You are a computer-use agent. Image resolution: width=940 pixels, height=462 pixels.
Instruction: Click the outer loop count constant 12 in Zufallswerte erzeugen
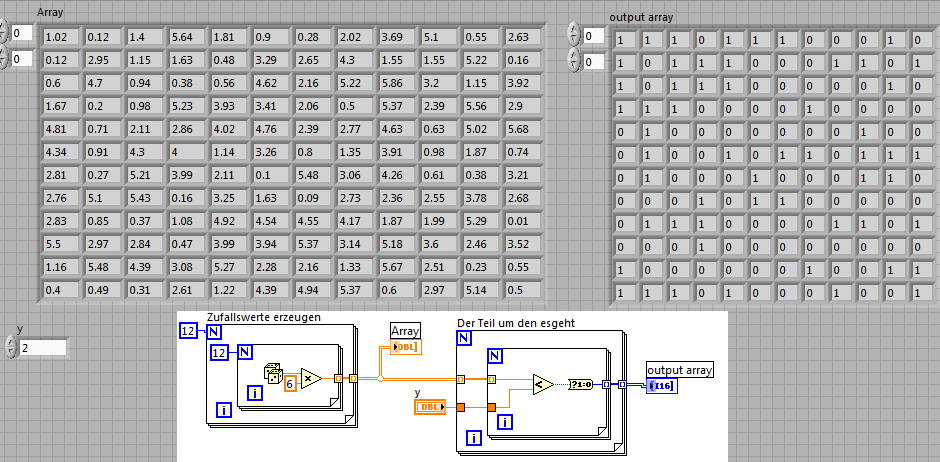click(x=188, y=331)
